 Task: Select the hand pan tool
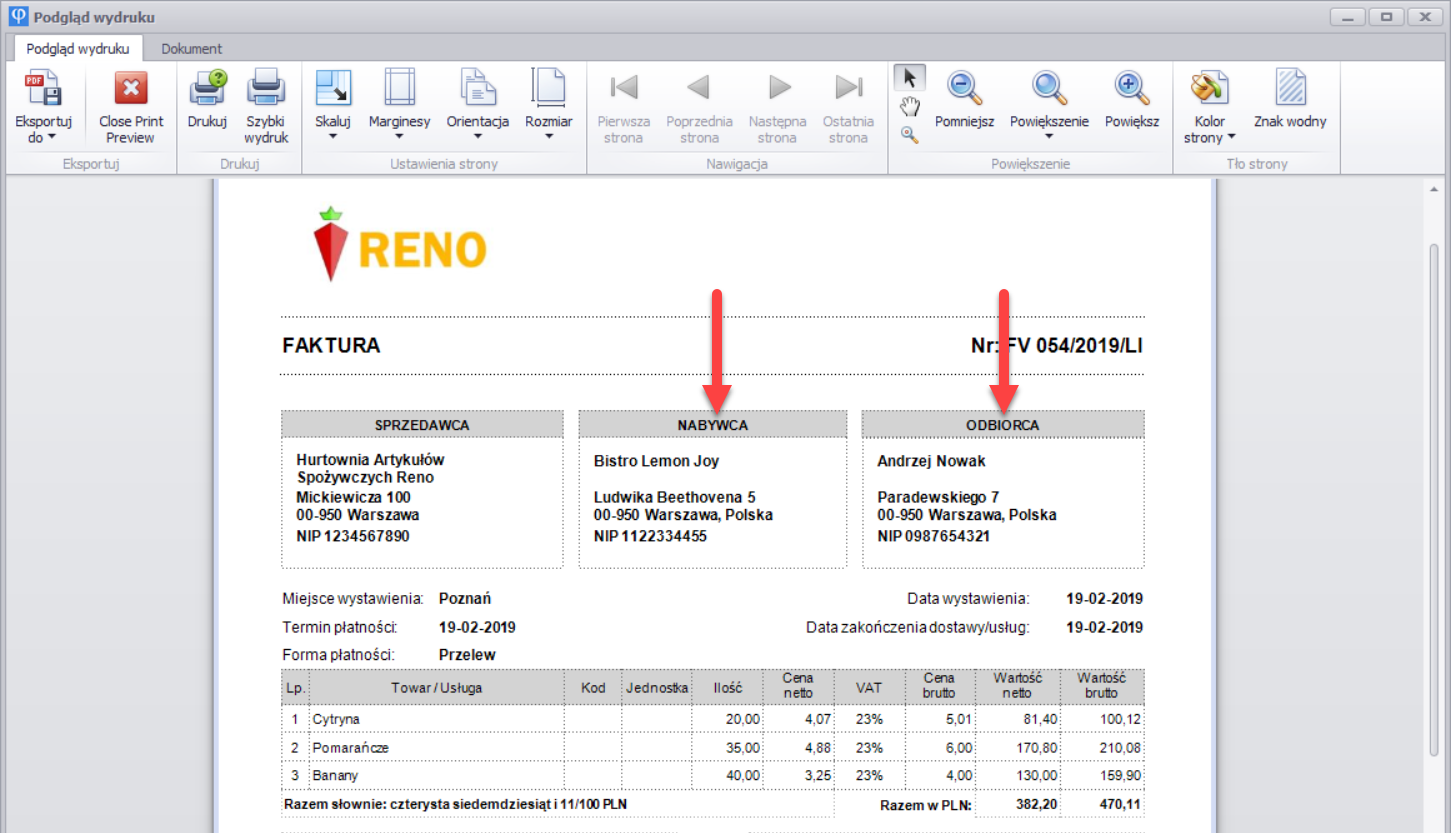(910, 107)
